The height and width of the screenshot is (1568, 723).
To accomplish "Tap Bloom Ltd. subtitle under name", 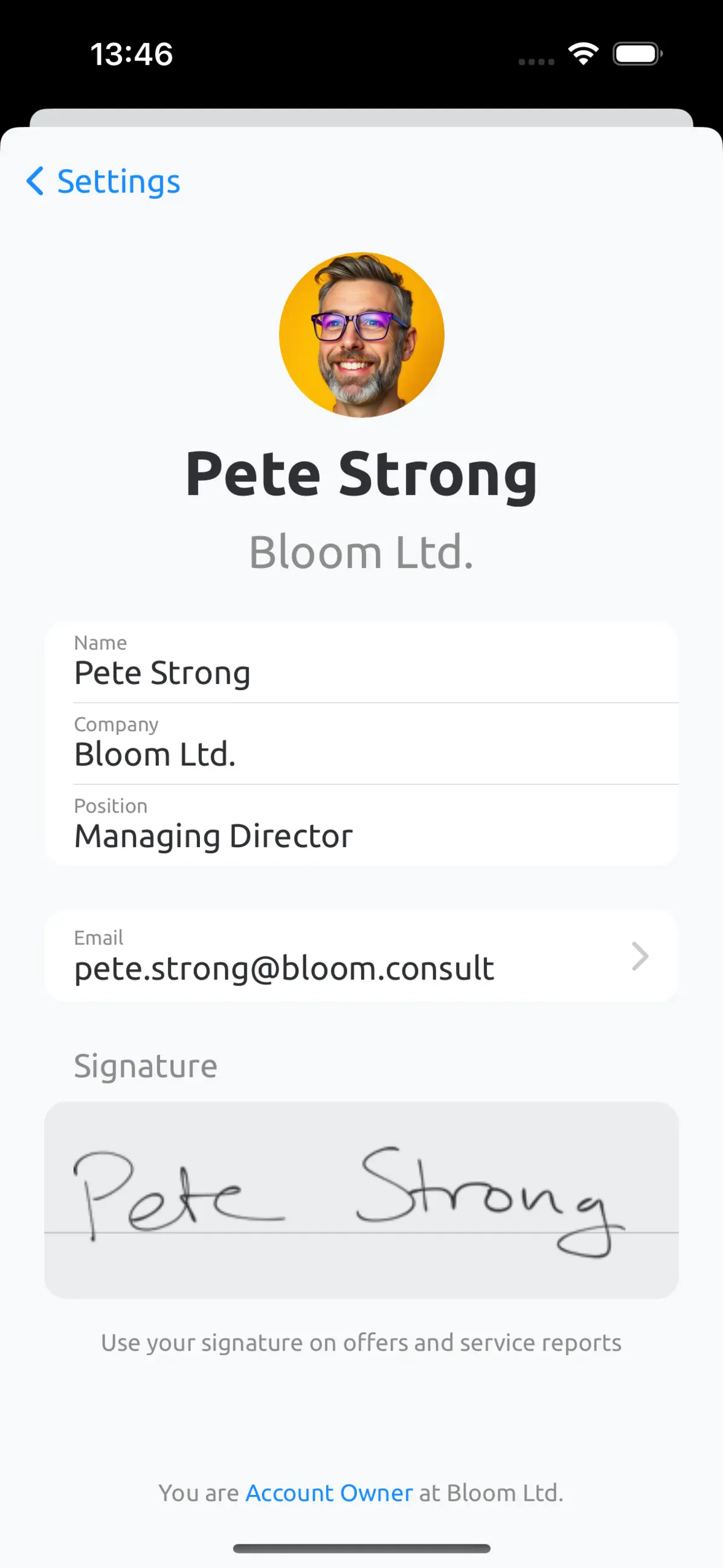I will (x=361, y=552).
